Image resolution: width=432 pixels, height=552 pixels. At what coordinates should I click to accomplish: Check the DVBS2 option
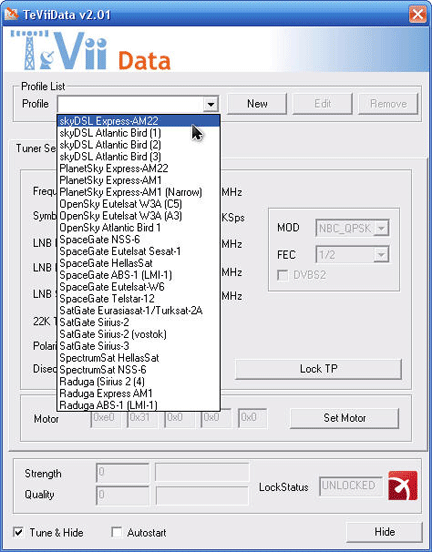(282, 275)
